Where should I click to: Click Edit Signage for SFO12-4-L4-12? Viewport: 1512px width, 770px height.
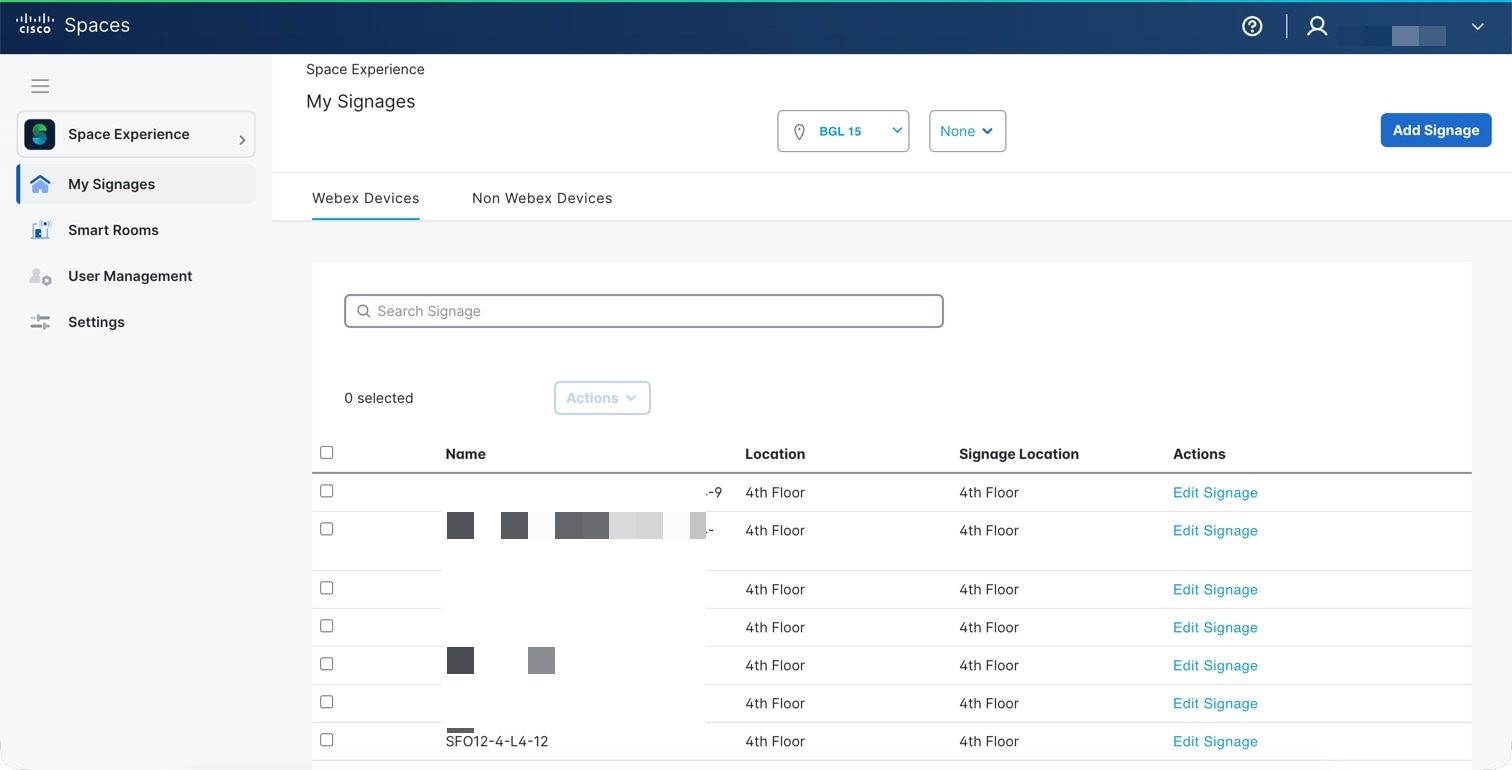tap(1215, 741)
